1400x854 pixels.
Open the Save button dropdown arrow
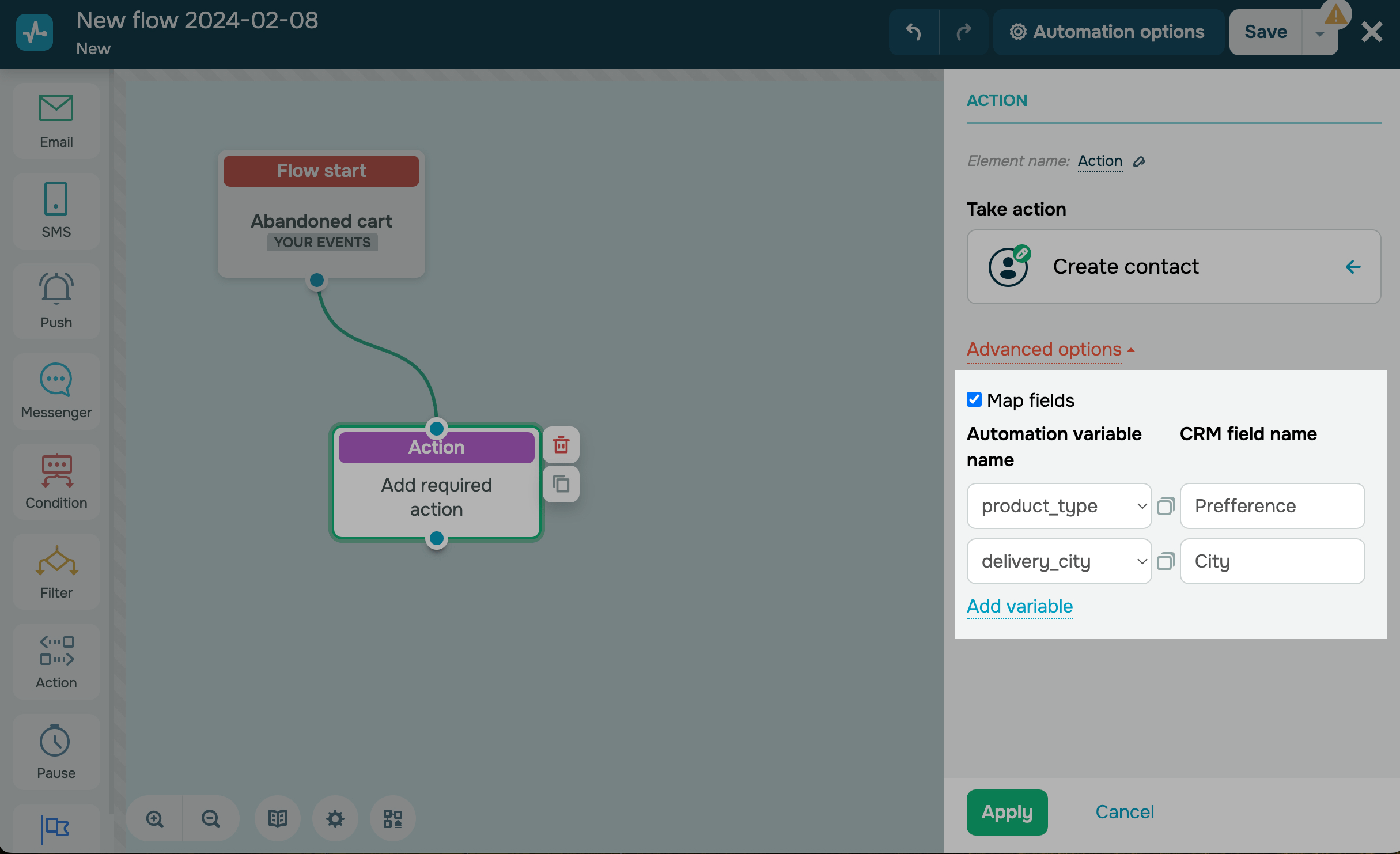(x=1319, y=33)
